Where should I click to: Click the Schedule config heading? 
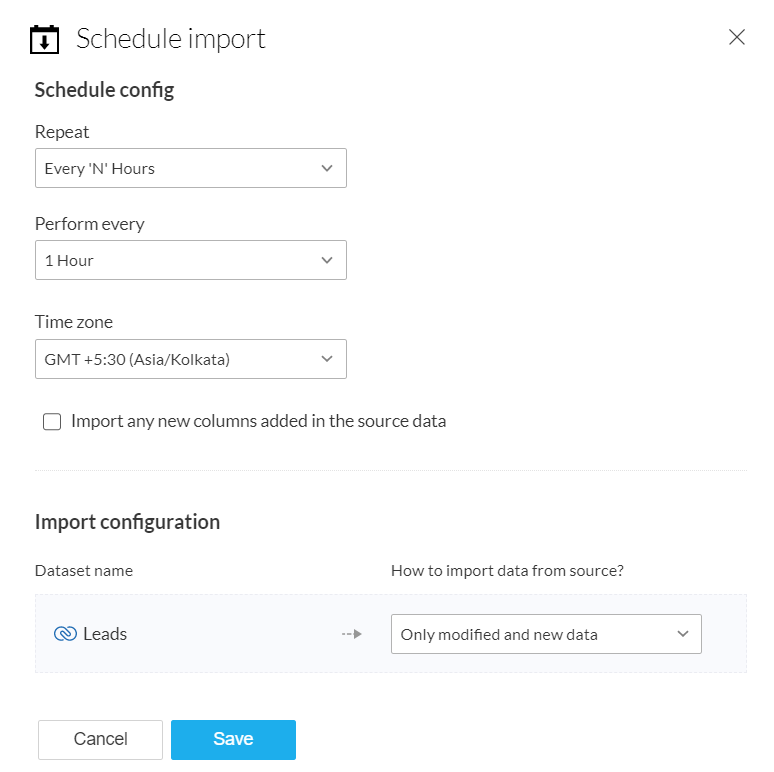pyautogui.click(x=104, y=90)
